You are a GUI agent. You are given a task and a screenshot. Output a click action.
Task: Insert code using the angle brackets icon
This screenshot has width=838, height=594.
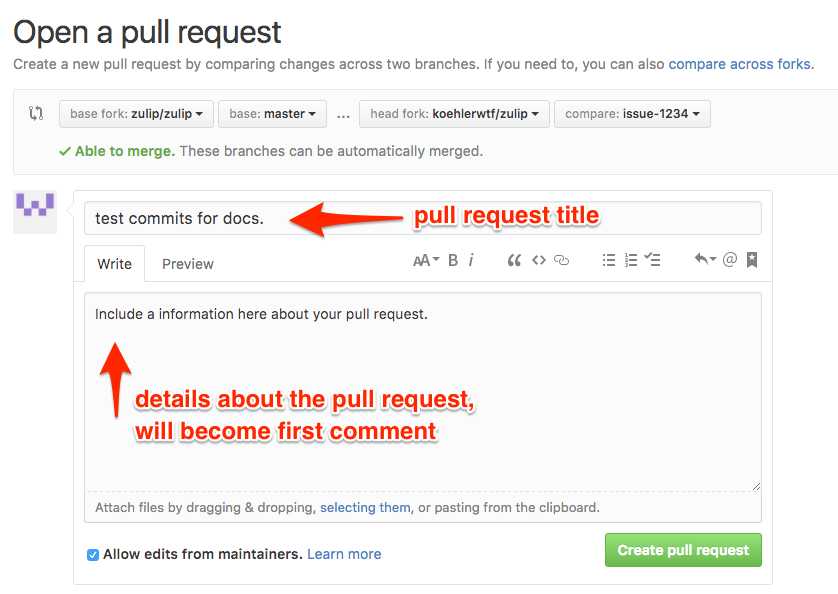[539, 260]
